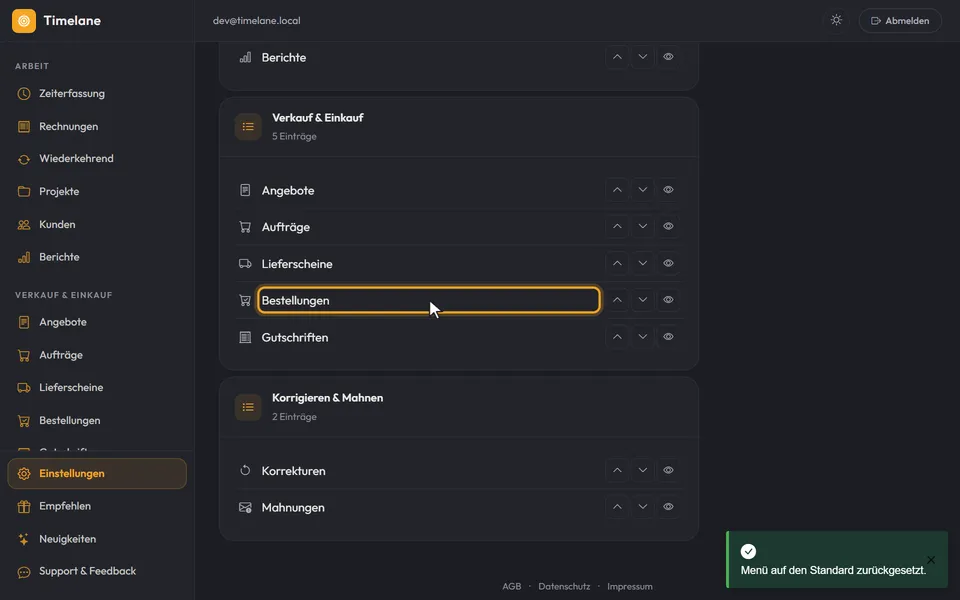
Task: Click the Wiederkehrend recurring icon in sidebar
Action: [24, 159]
